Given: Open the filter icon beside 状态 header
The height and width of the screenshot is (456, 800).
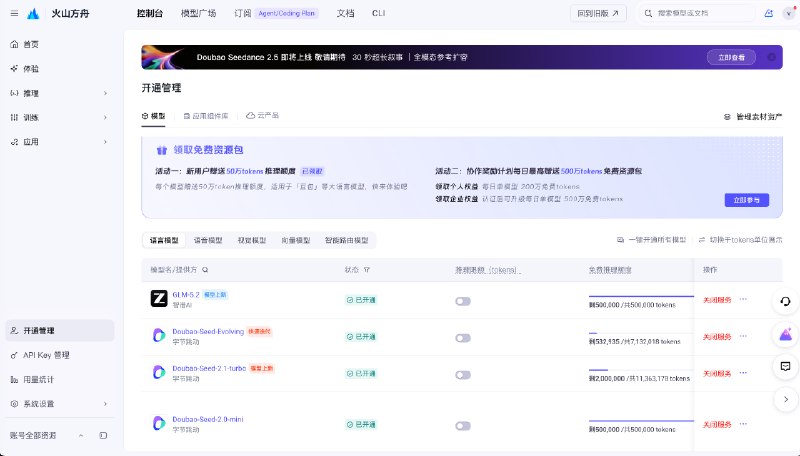Looking at the screenshot, I should pyautogui.click(x=367, y=270).
